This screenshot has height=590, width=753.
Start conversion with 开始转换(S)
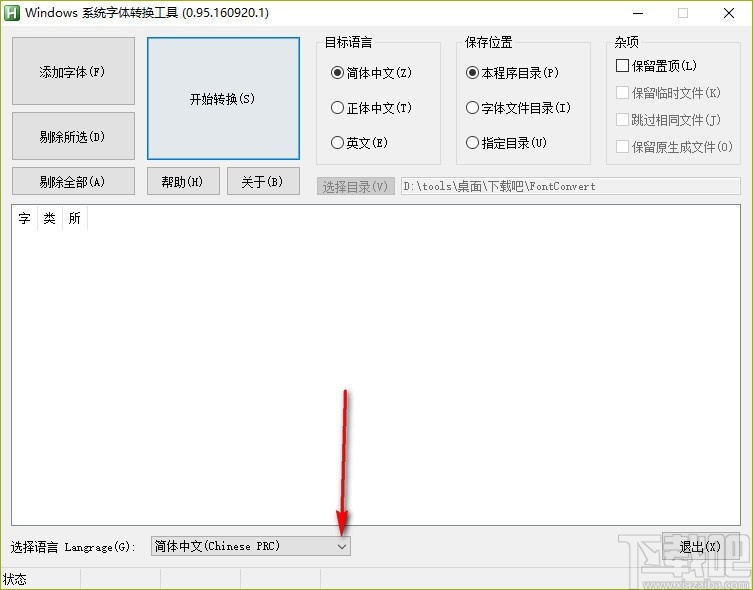(223, 98)
